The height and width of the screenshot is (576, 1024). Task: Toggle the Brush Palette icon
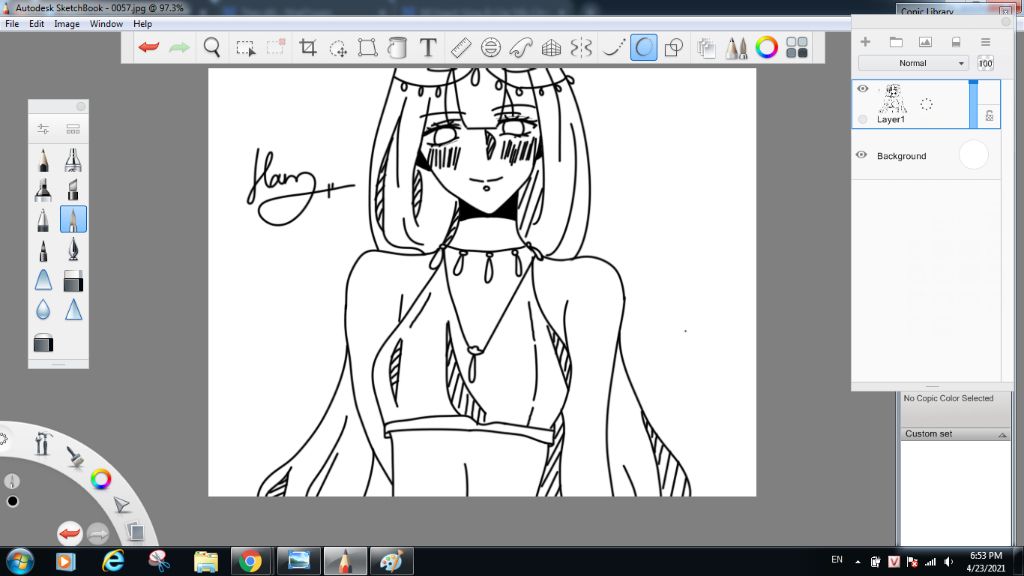(736, 47)
